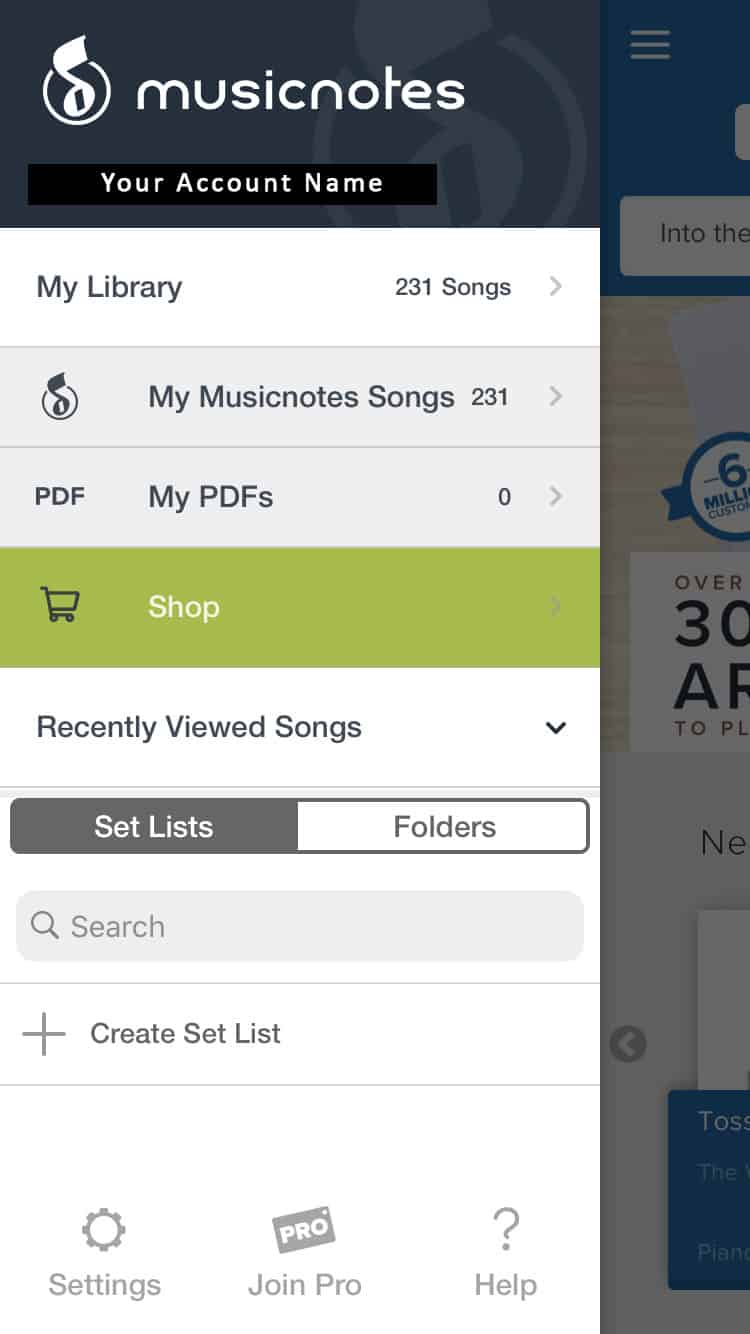Viewport: 750px width, 1334px height.
Task: Tap the Musicnotes clef icon beside My Musicnotes Songs
Action: [60, 397]
